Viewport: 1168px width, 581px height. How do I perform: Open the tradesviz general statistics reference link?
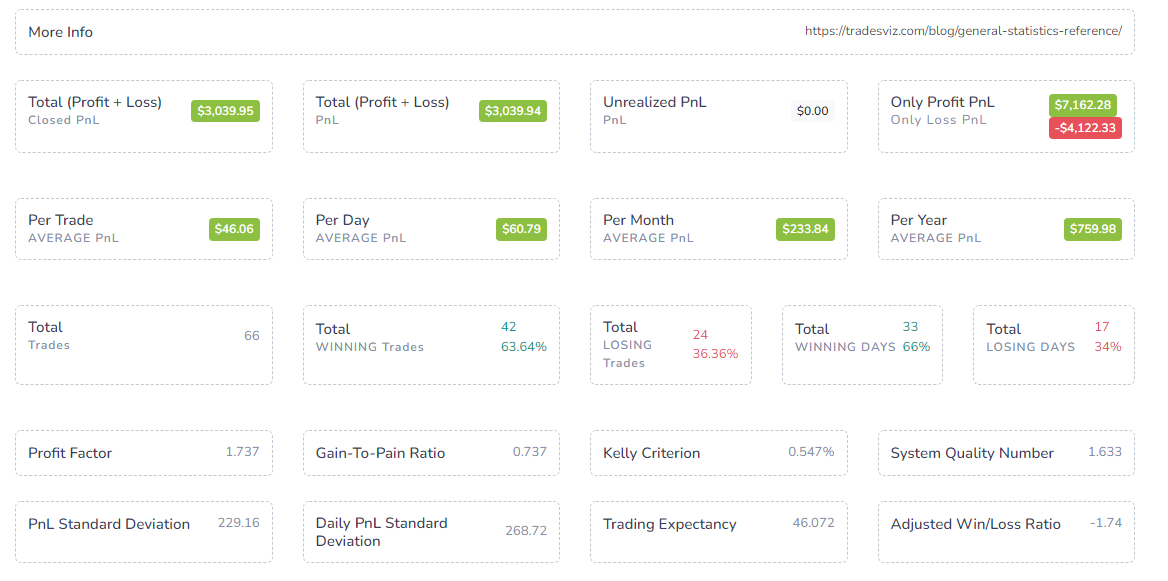pos(963,31)
